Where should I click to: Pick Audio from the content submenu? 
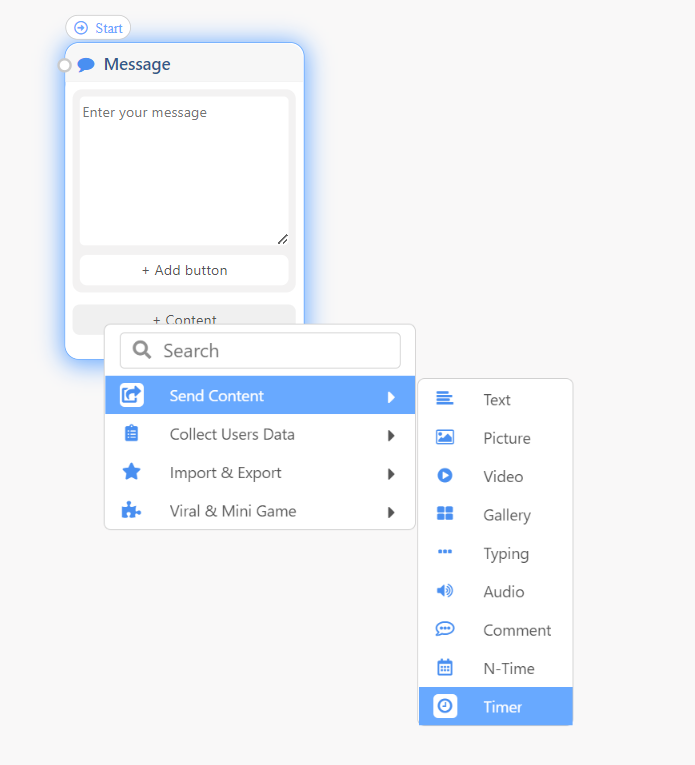tap(496, 591)
